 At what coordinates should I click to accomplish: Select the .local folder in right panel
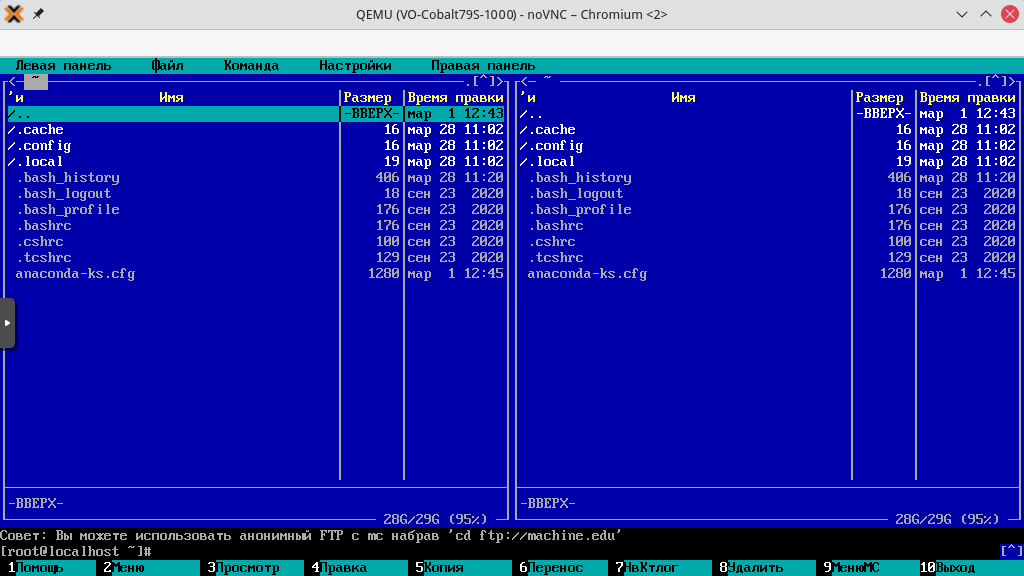pyautogui.click(x=768, y=161)
